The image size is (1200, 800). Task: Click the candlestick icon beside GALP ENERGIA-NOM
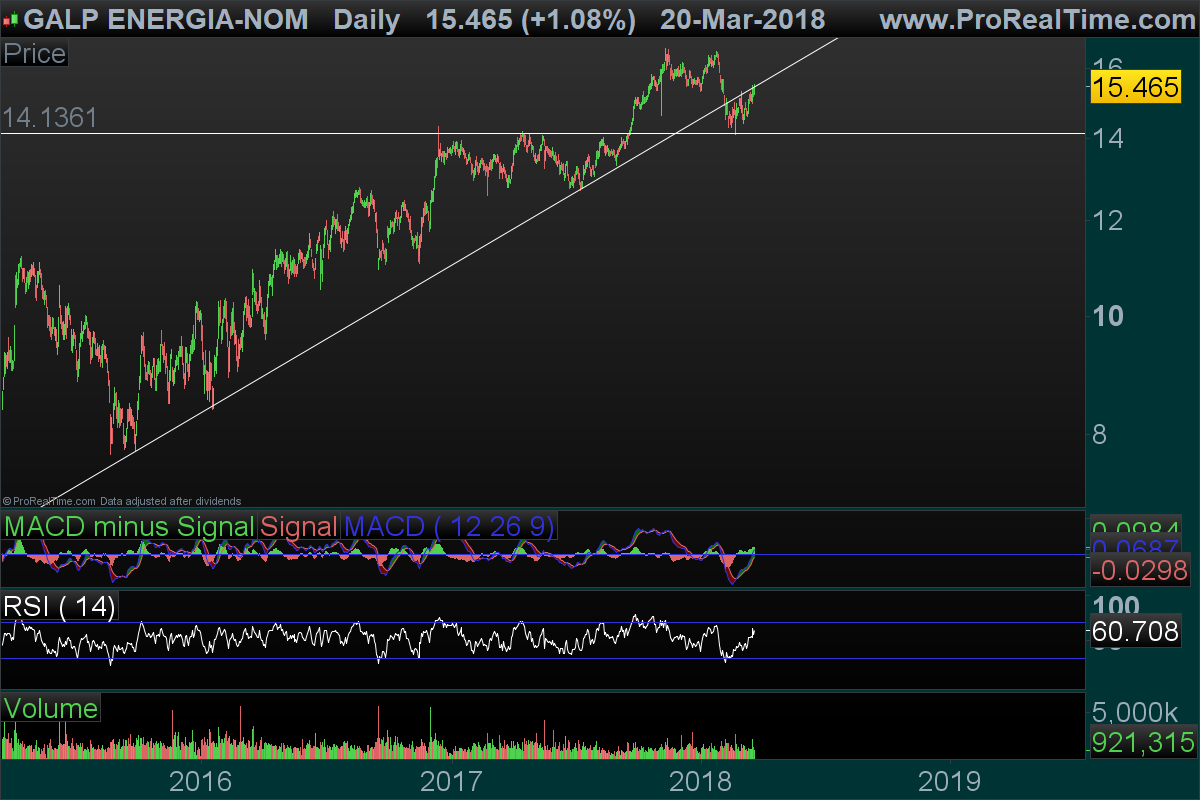(11, 19)
